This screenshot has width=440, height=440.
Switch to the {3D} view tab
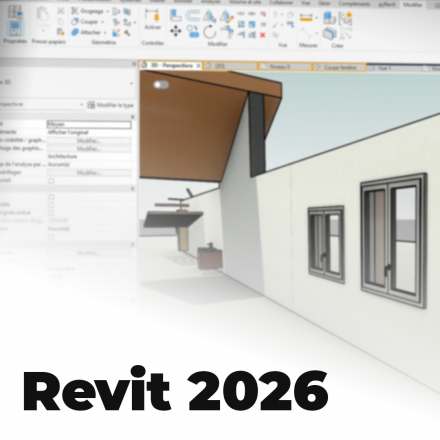click(230, 66)
